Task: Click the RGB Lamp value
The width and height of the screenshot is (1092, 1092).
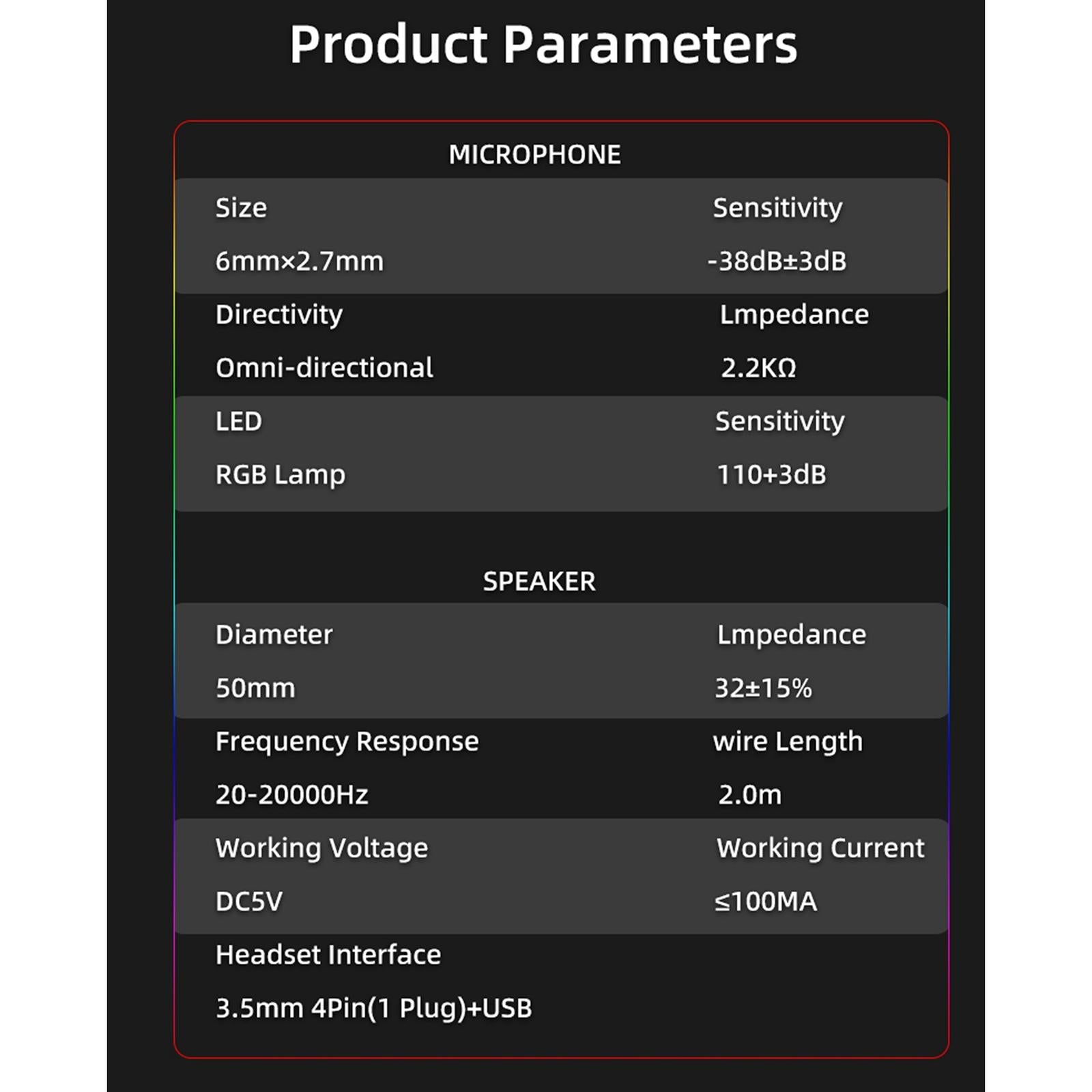Action: (x=280, y=474)
